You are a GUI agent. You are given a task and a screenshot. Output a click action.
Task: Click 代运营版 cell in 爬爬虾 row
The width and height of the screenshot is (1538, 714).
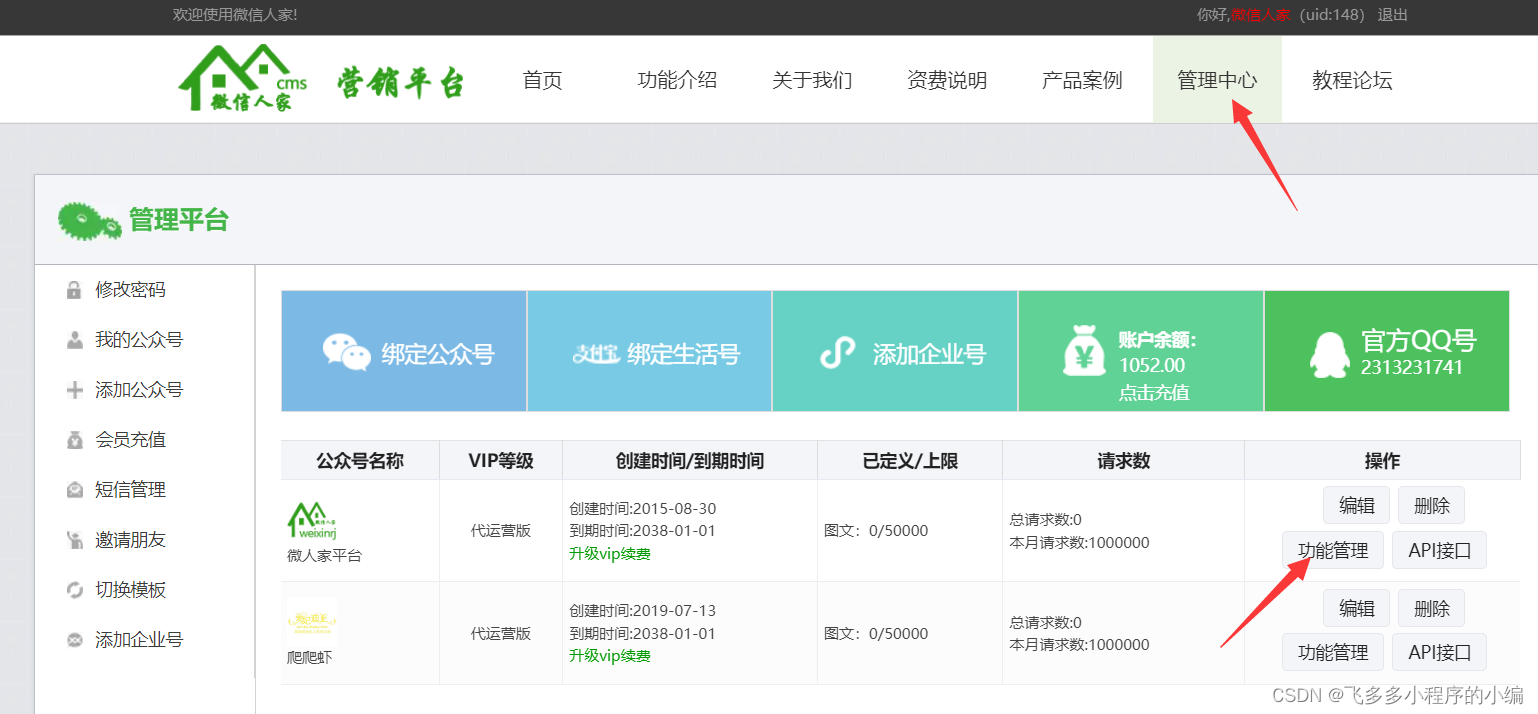click(501, 633)
